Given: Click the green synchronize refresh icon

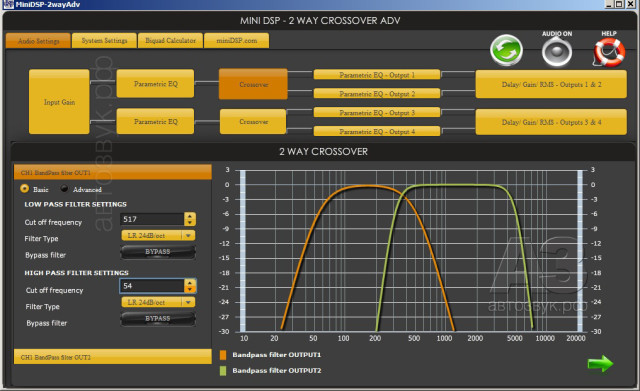Looking at the screenshot, I should click(506, 51).
